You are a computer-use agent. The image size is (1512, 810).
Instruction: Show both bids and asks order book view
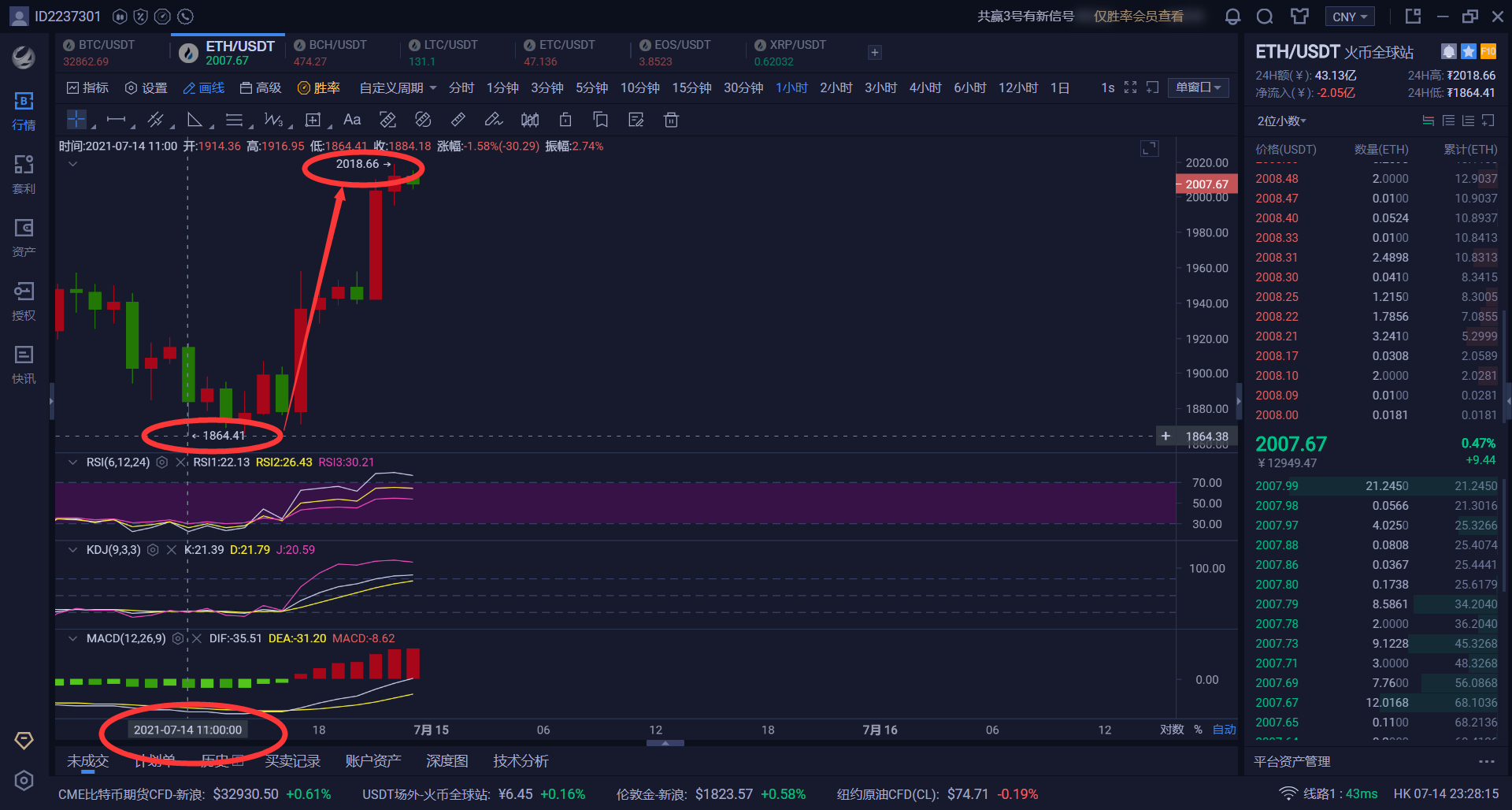pos(1428,121)
